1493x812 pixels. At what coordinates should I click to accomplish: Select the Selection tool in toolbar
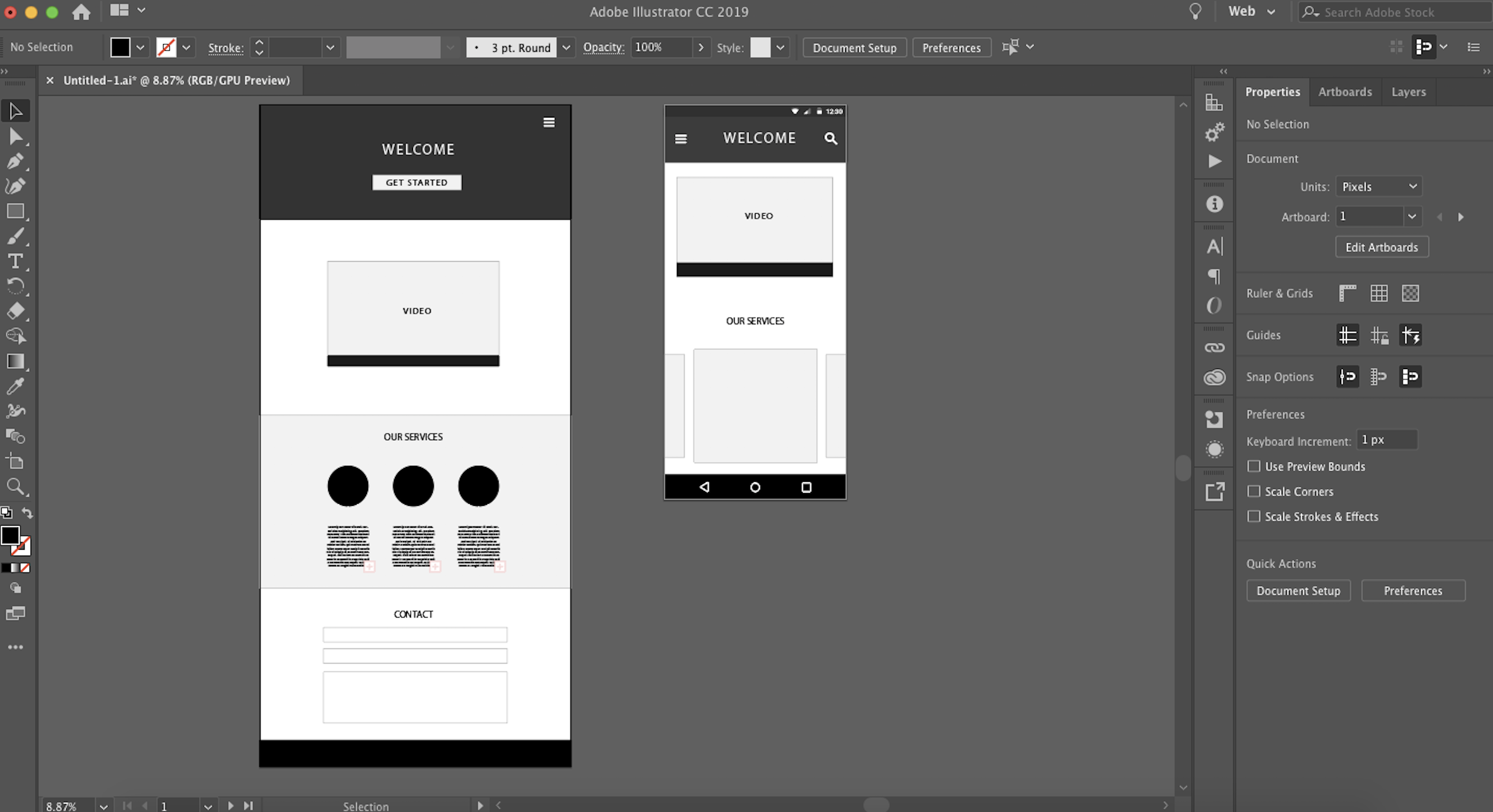click(x=15, y=110)
